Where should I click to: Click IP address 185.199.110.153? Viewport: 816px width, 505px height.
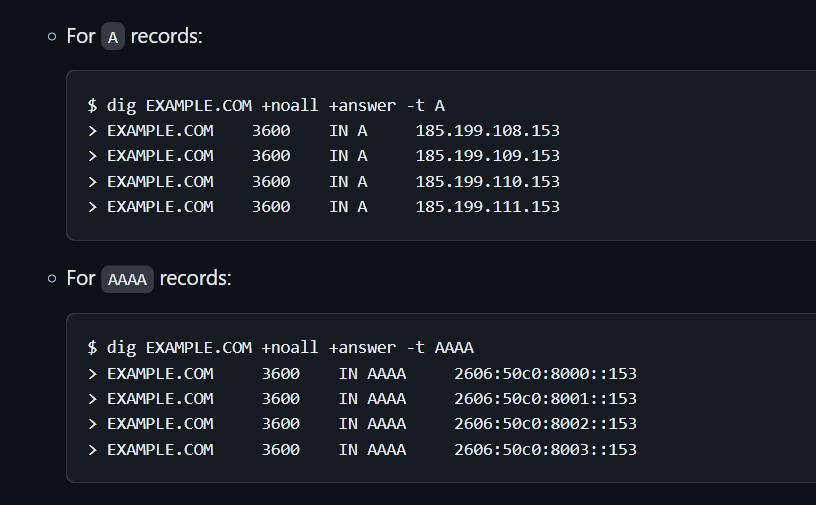tap(488, 182)
